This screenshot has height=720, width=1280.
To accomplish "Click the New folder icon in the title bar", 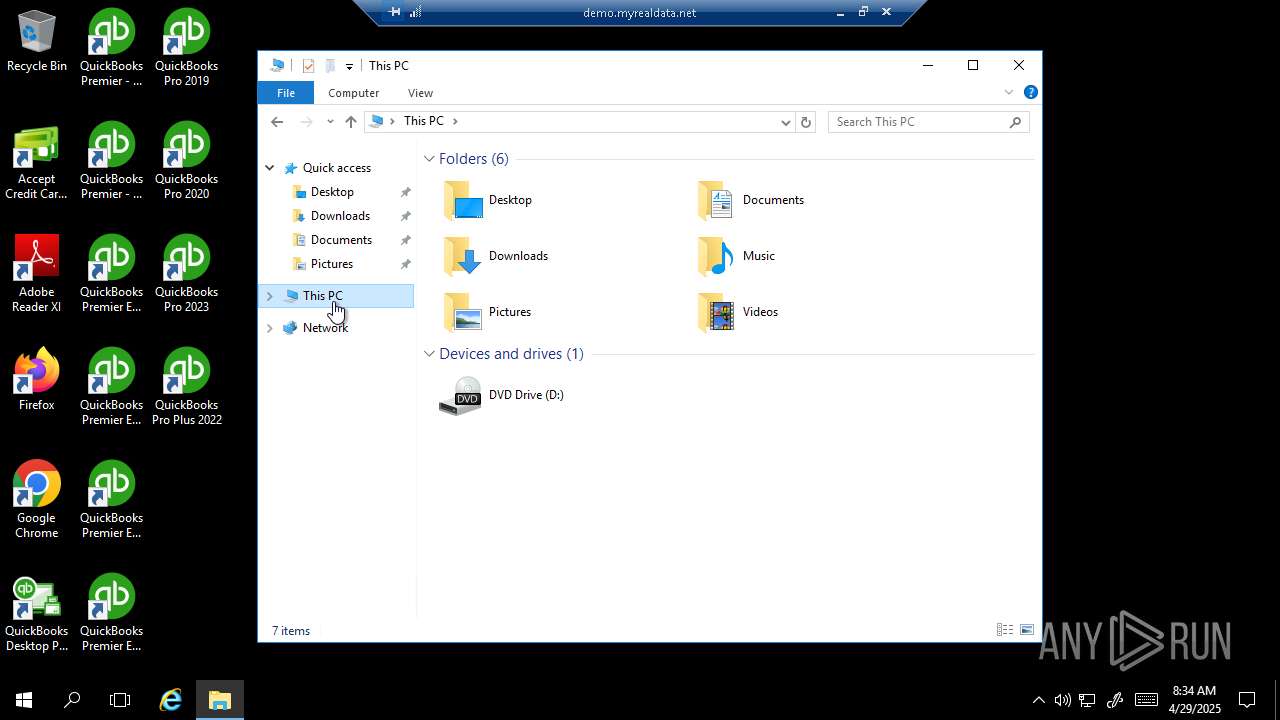I will pos(330,66).
